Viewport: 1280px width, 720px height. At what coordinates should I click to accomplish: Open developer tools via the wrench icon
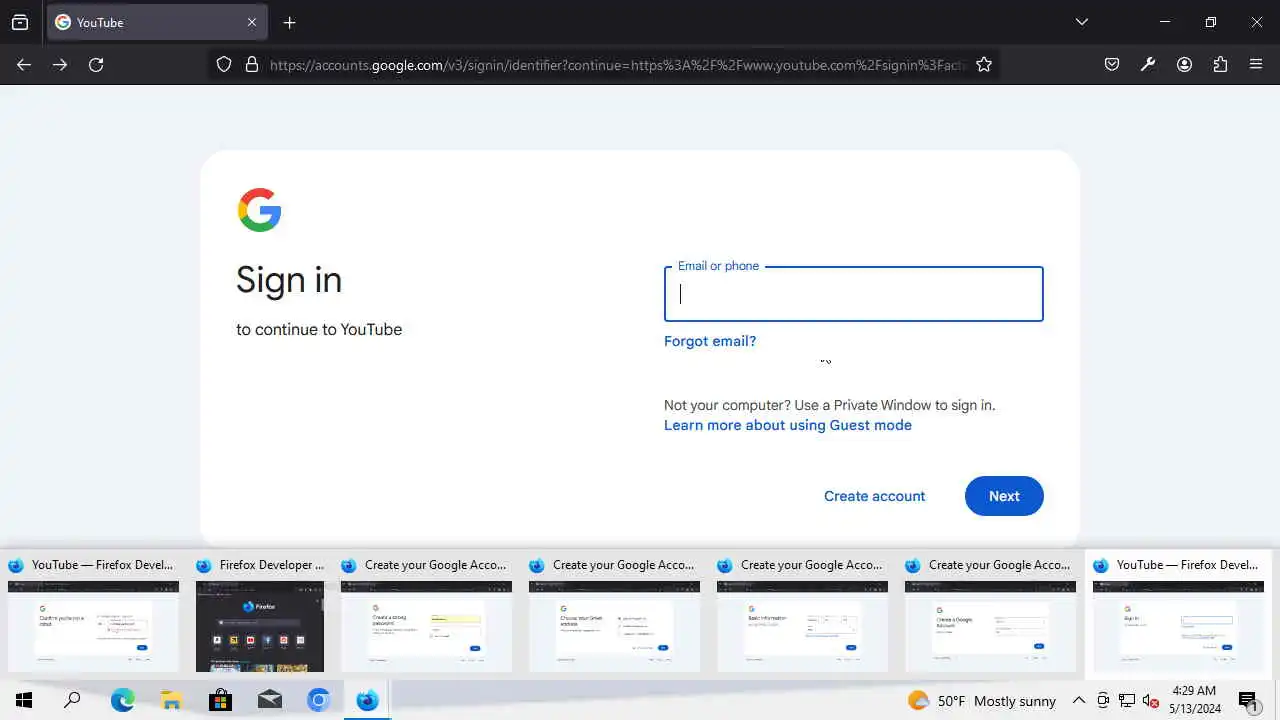[1148, 64]
